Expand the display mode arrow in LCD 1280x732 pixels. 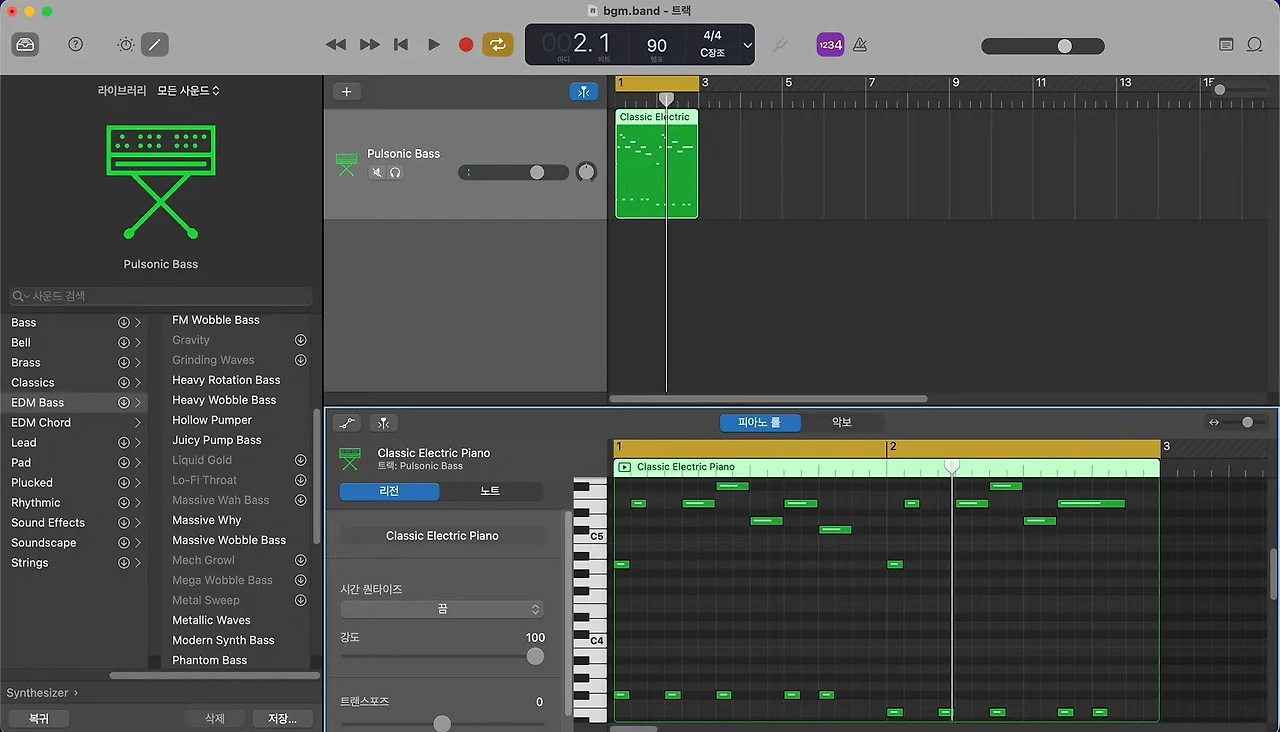click(747, 46)
